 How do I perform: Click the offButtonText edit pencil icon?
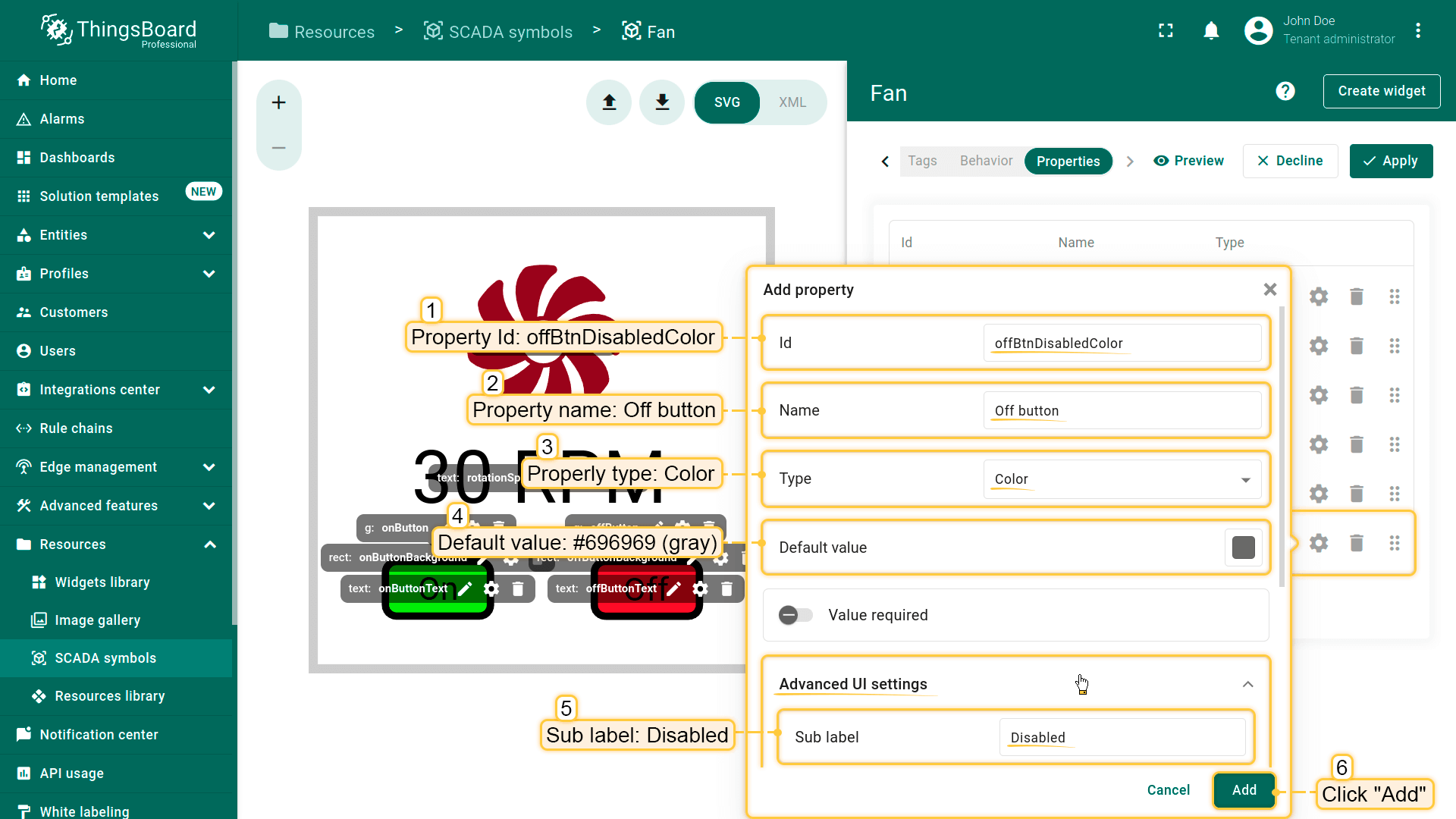pos(673,589)
